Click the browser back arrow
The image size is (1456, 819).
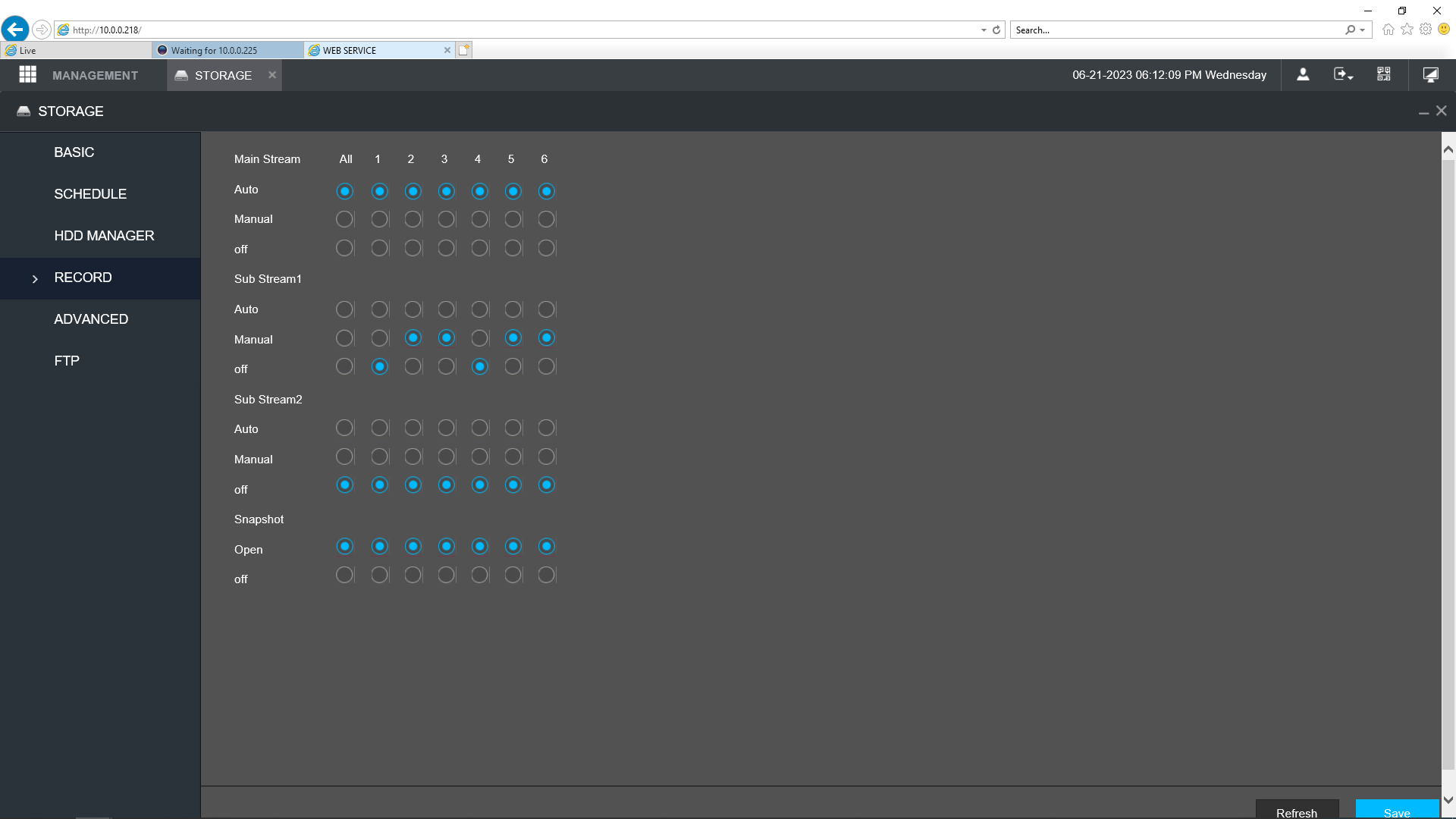coord(15,30)
